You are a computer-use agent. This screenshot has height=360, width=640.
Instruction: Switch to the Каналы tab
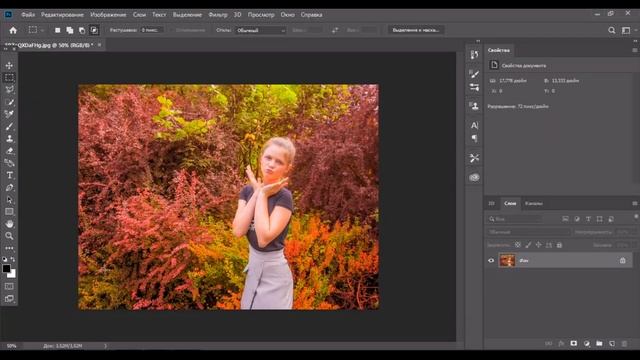534,203
